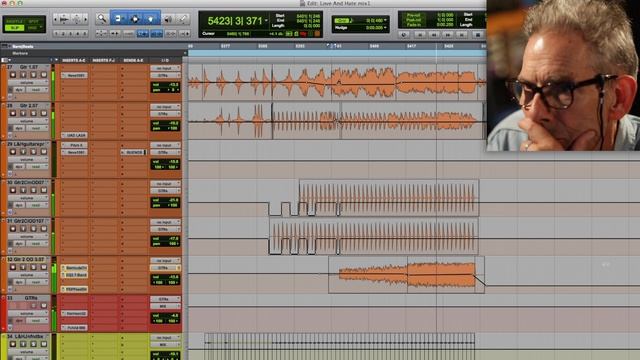This screenshot has width=640, height=360.
Task: Click the MIDI zoom button
Action: [x=76, y=19]
